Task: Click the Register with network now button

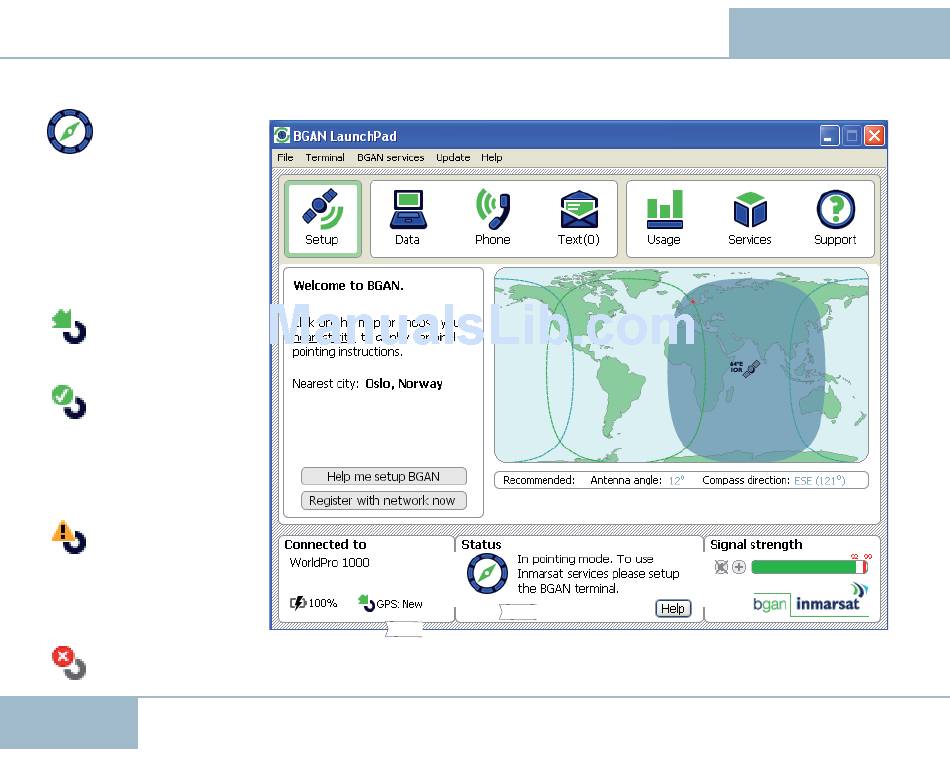Action: pyautogui.click(x=384, y=501)
